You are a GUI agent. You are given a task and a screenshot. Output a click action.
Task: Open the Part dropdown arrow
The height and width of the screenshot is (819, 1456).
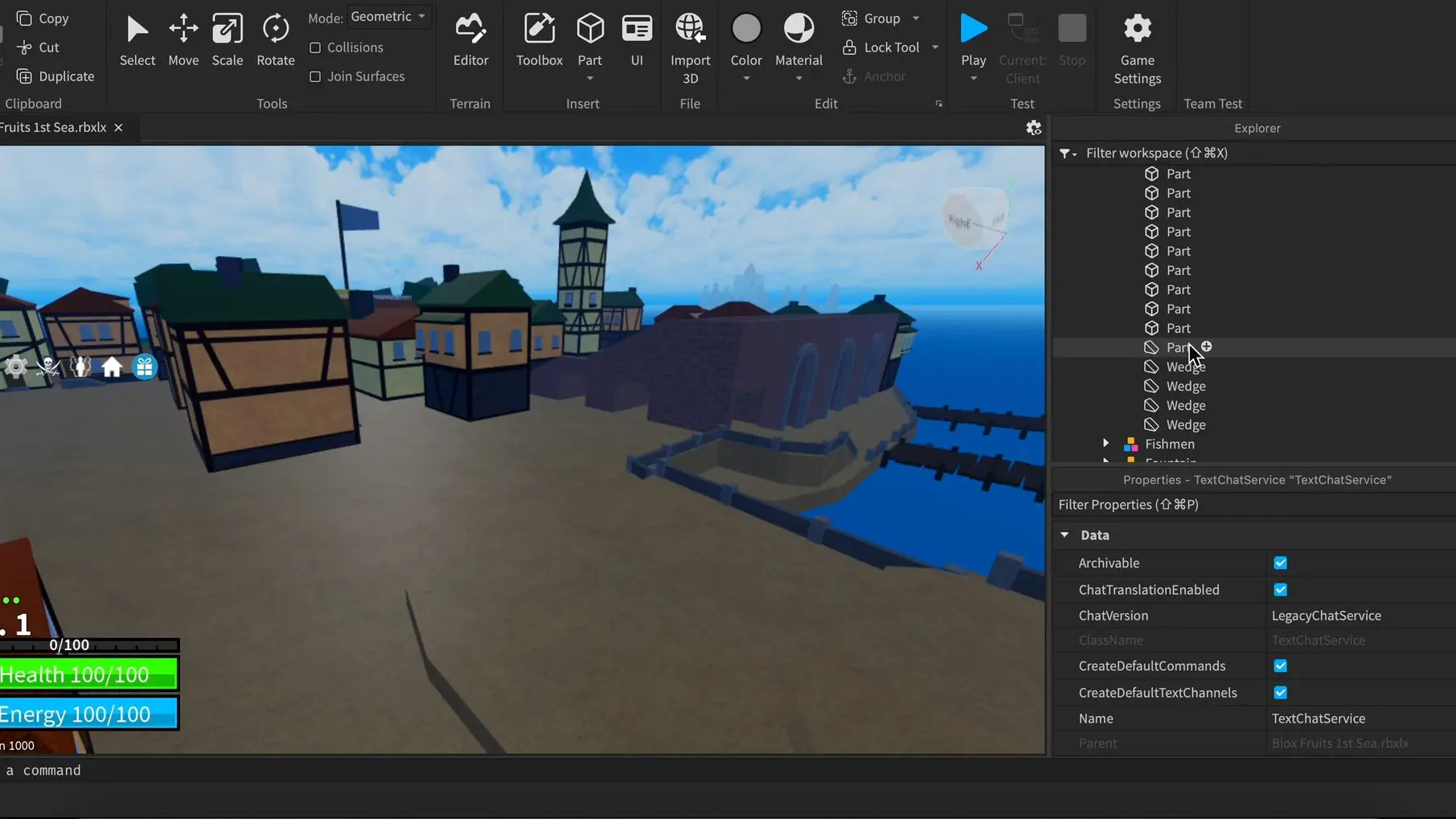[590, 79]
